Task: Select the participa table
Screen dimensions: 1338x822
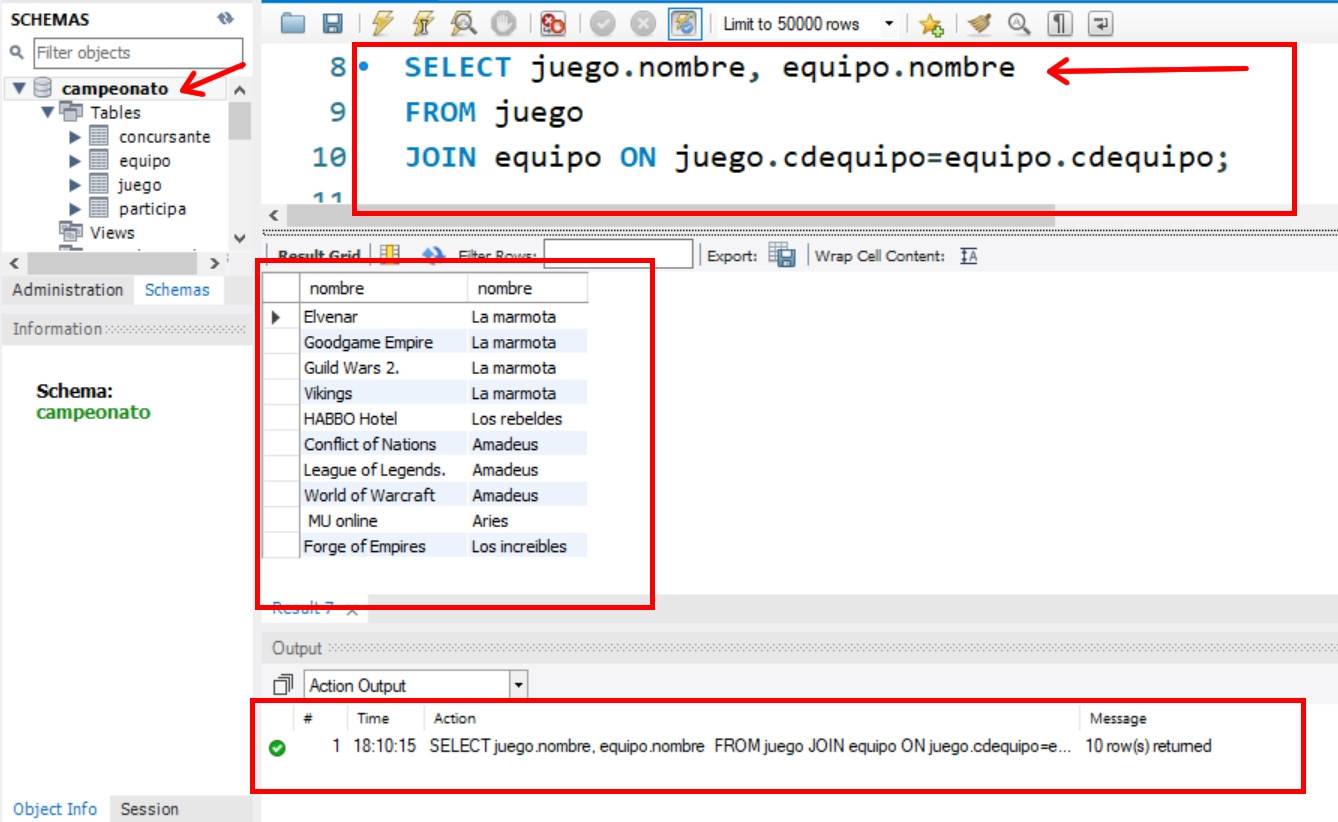Action: pyautogui.click(x=152, y=209)
